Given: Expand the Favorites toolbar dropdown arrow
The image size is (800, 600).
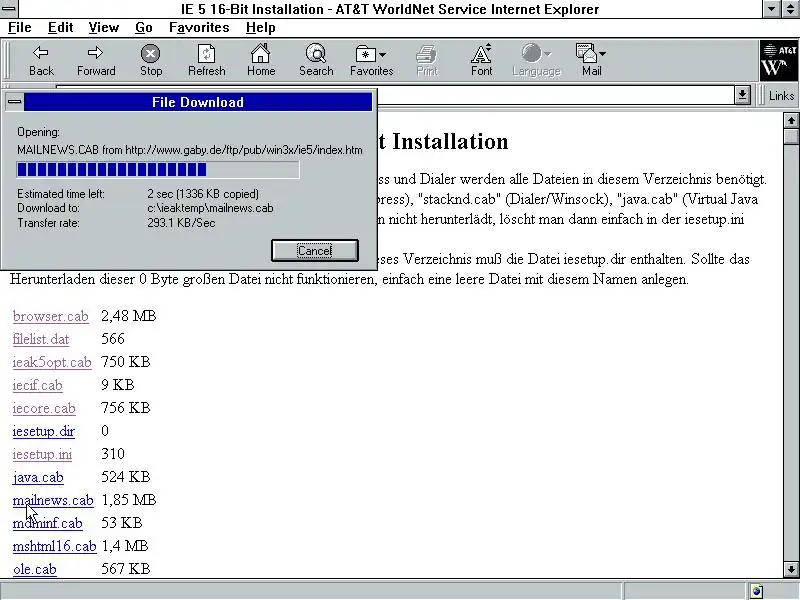Looking at the screenshot, I should (383, 54).
